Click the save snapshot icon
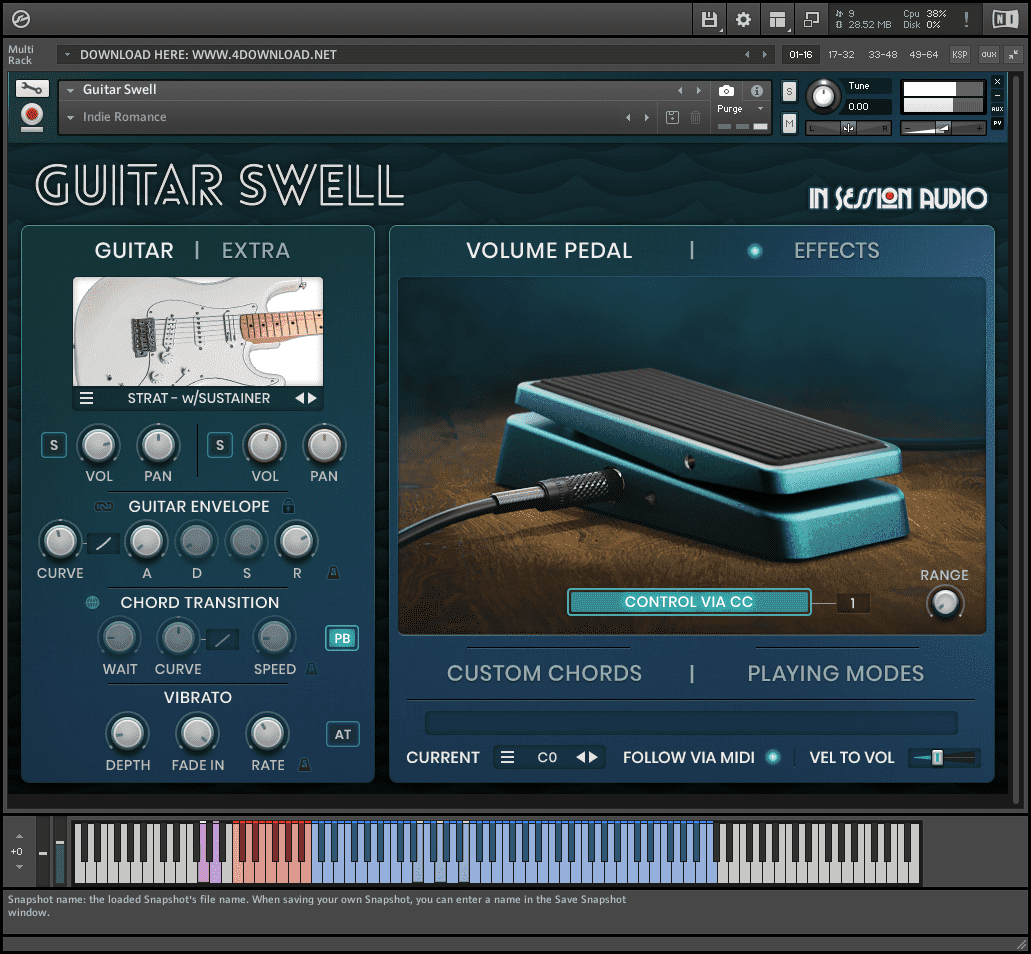 (672, 117)
